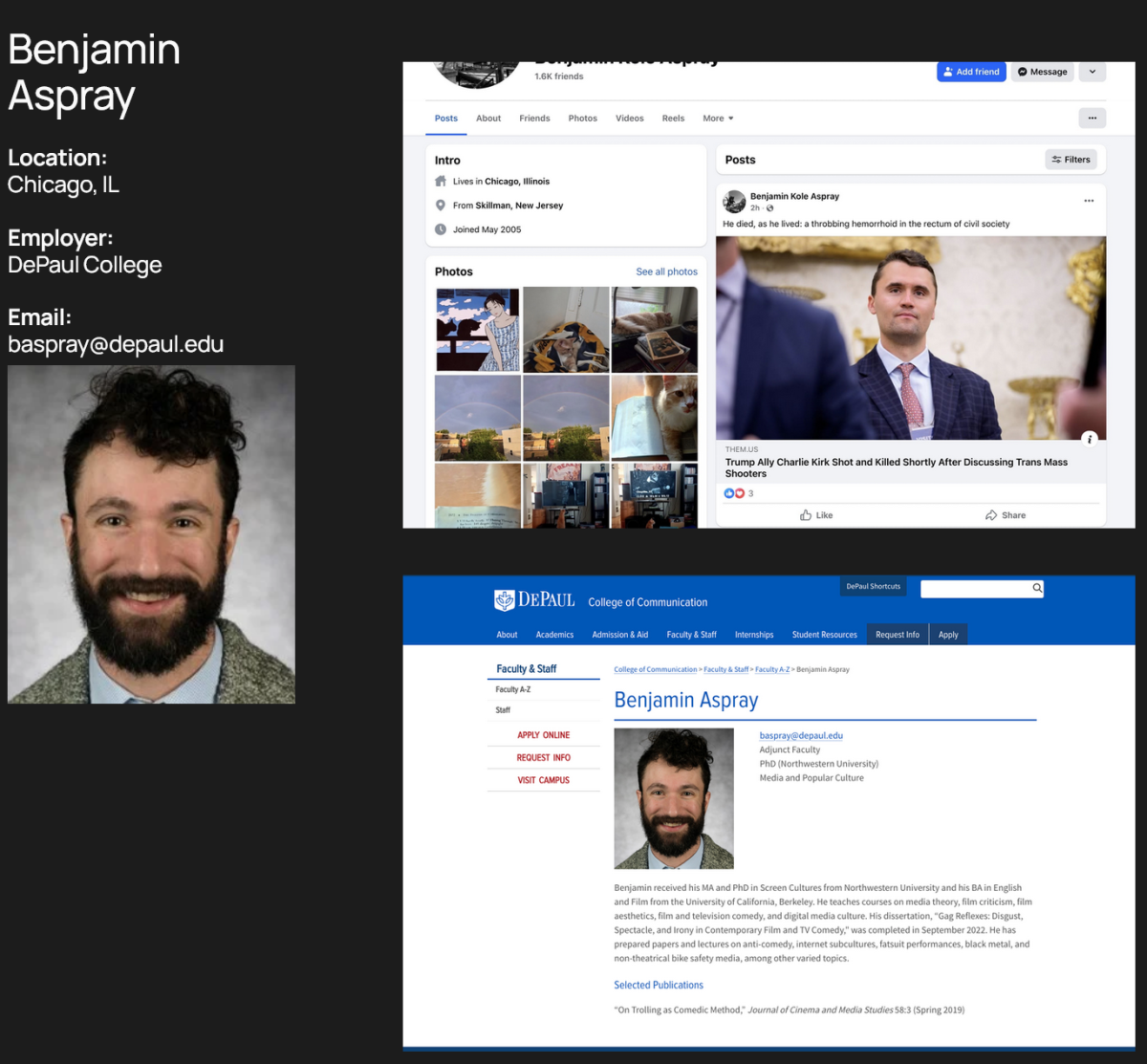This screenshot has height=1064, width=1147.
Task: Select Staff in the sidebar
Action: 503,710
